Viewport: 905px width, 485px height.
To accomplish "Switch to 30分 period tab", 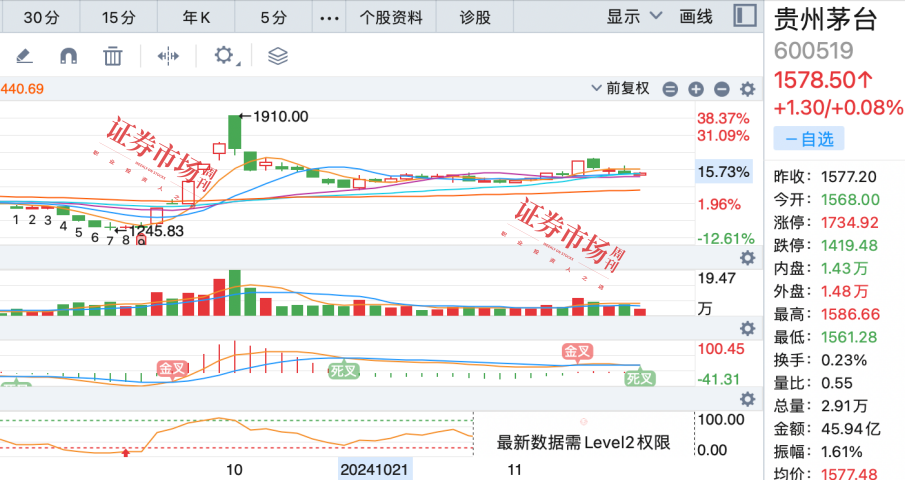I will tap(41, 17).
